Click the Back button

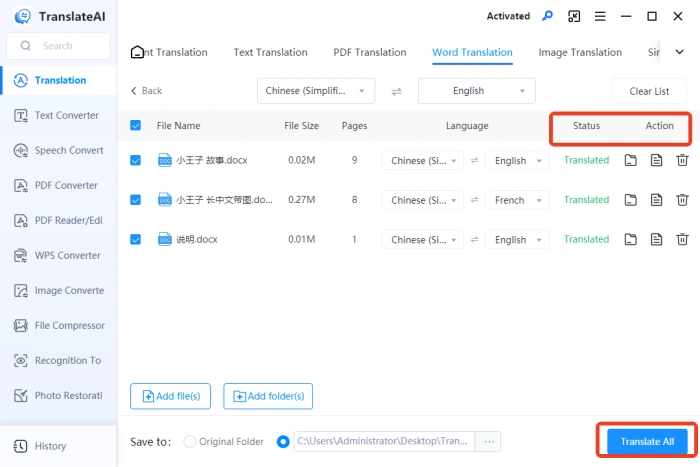(146, 91)
